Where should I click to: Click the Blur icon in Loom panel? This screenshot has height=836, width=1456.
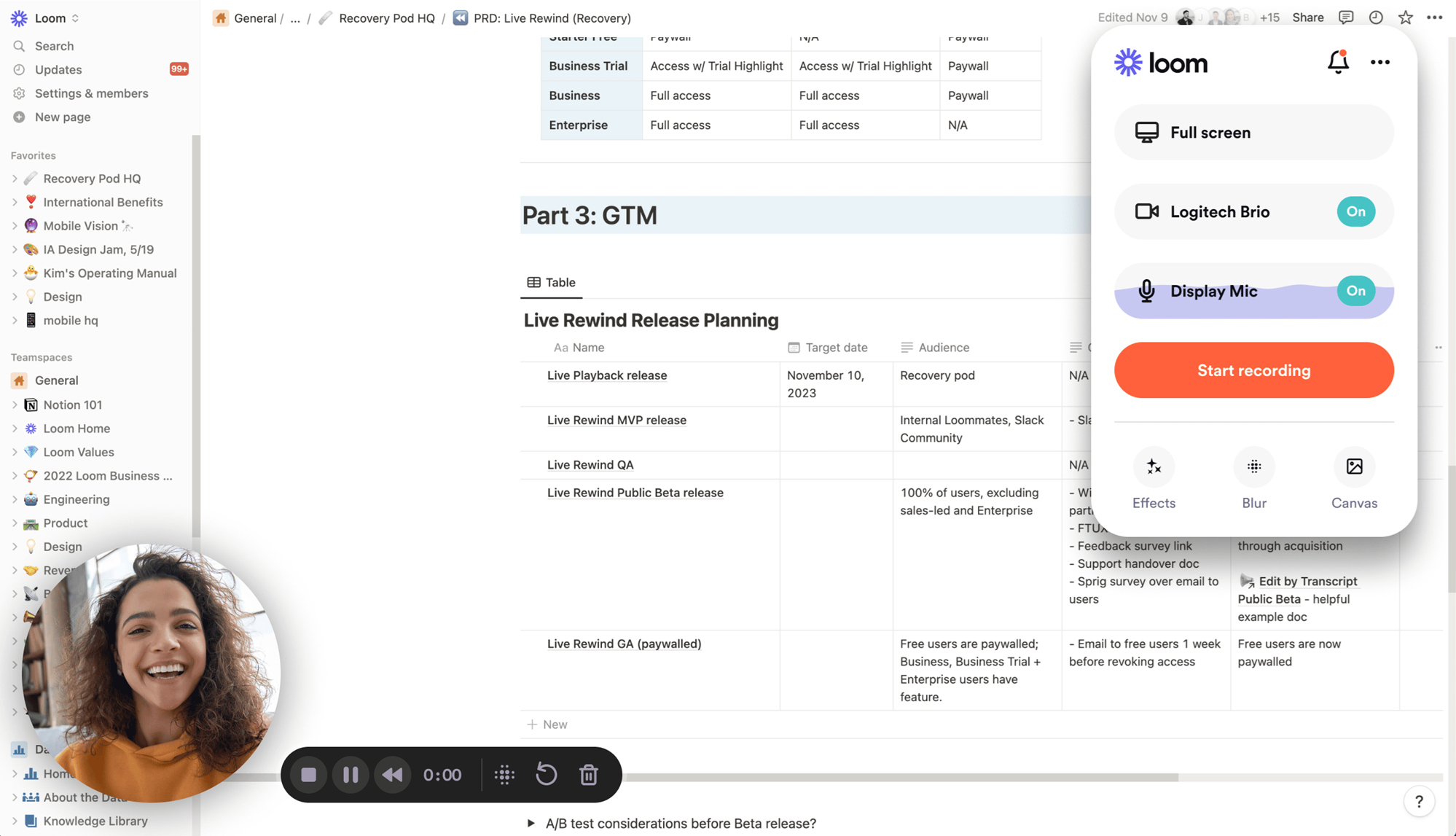pos(1254,467)
